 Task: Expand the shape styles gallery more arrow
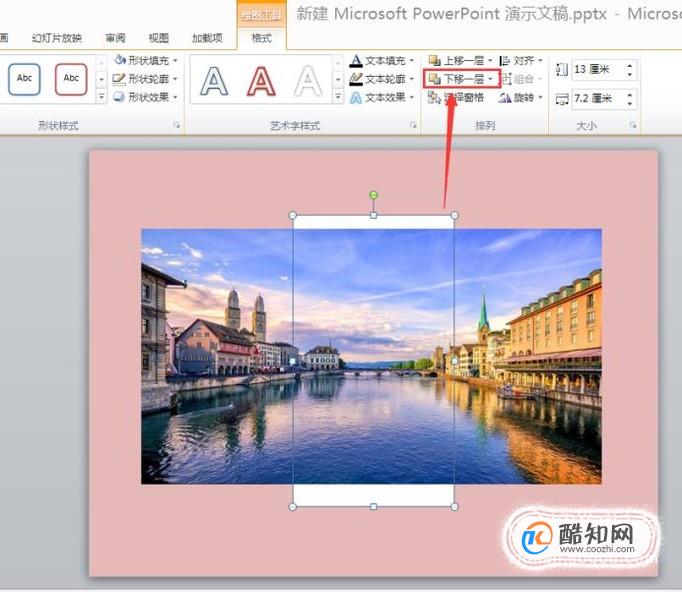point(101,96)
